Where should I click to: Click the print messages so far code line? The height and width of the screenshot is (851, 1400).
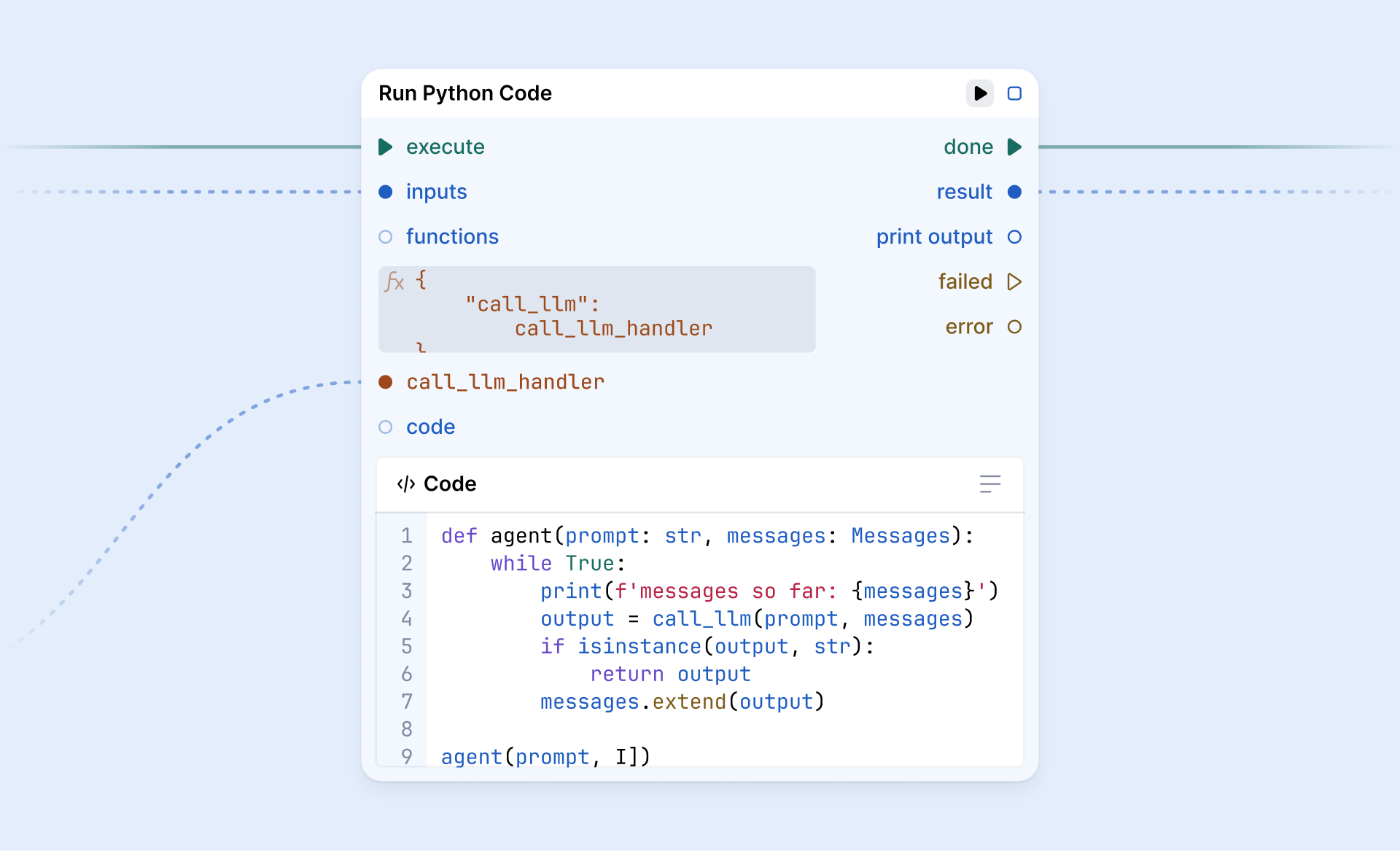click(769, 591)
